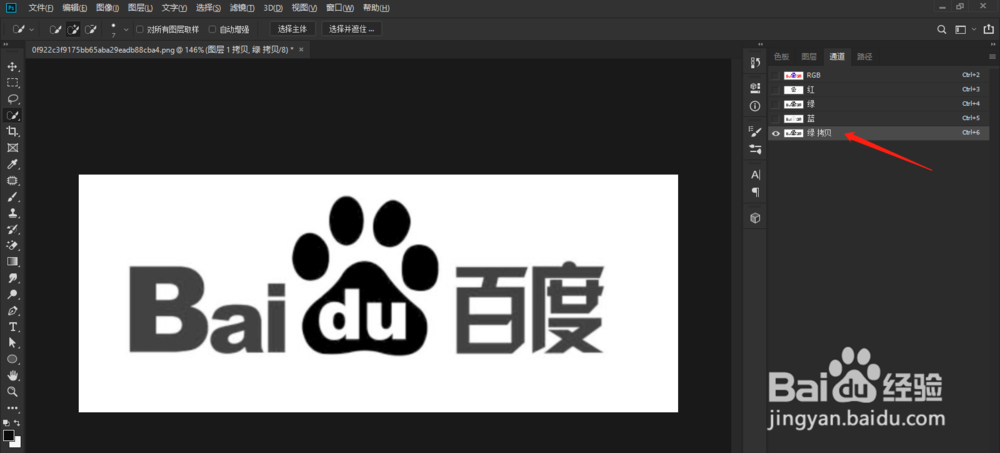Viewport: 1000px width, 453px height.
Task: Open the Paragraph panel icon
Action: (755, 192)
